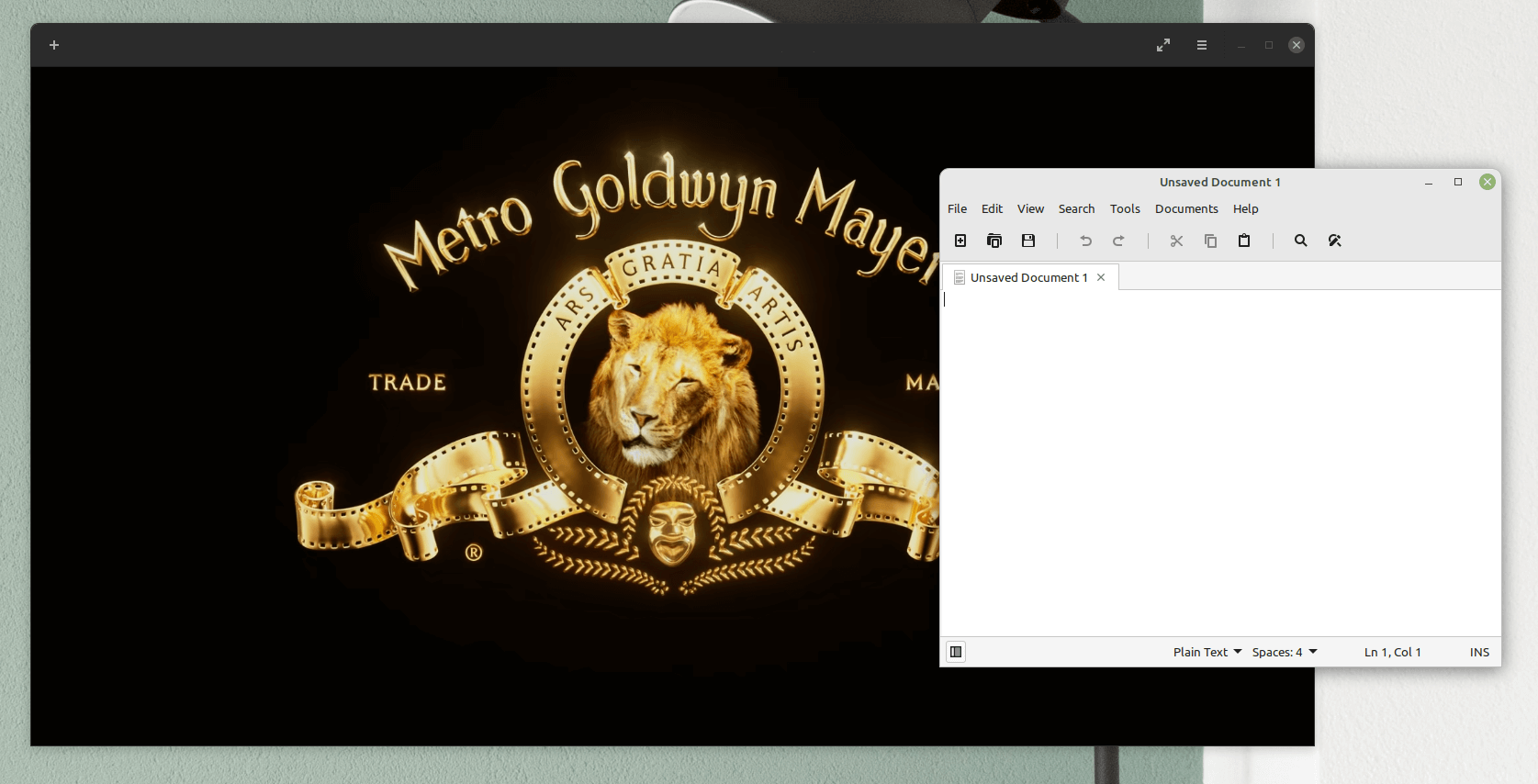This screenshot has height=784, width=1538.
Task: Open the File menu
Action: (957, 209)
